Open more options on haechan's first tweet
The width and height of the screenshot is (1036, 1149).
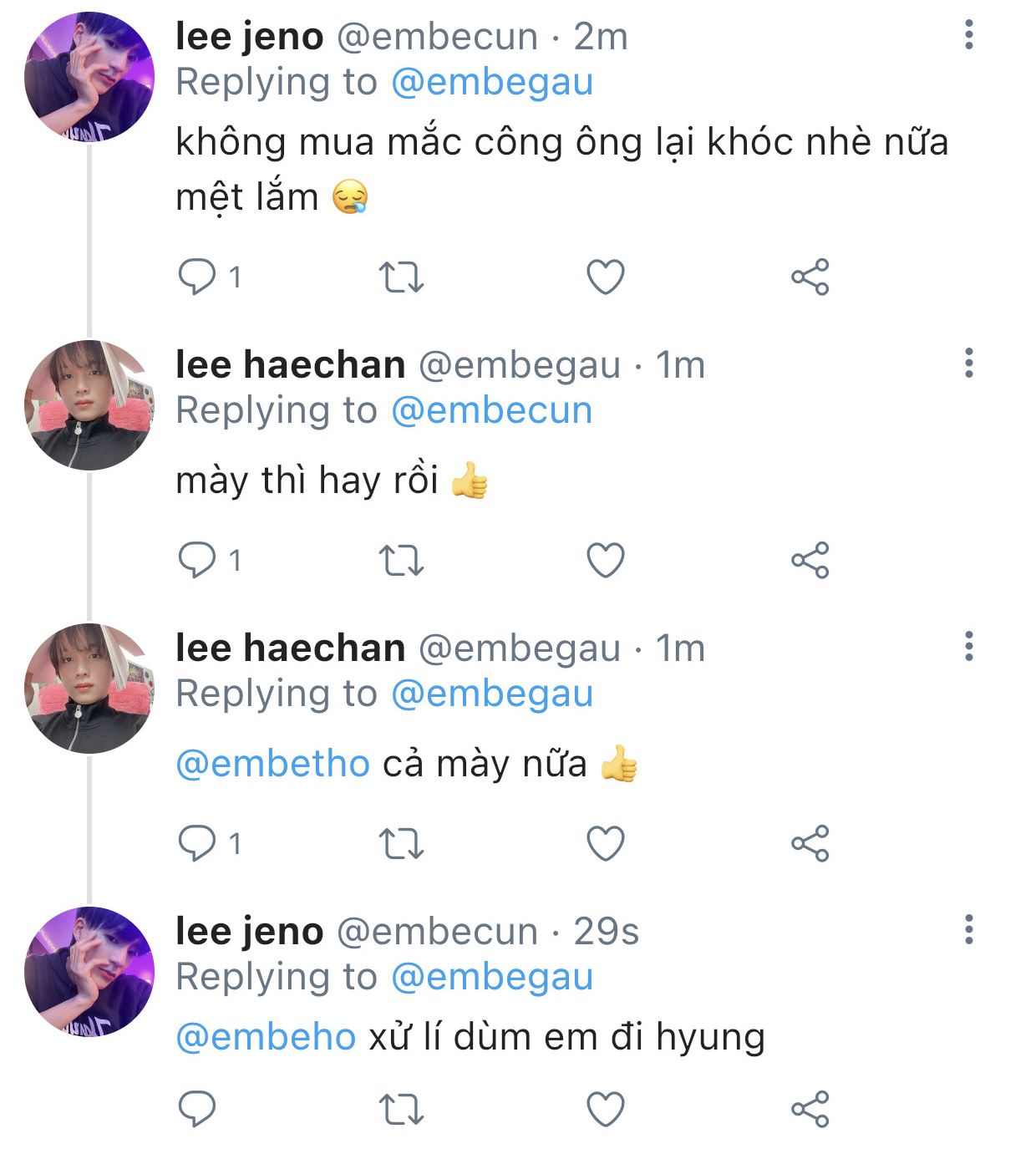coord(969,364)
